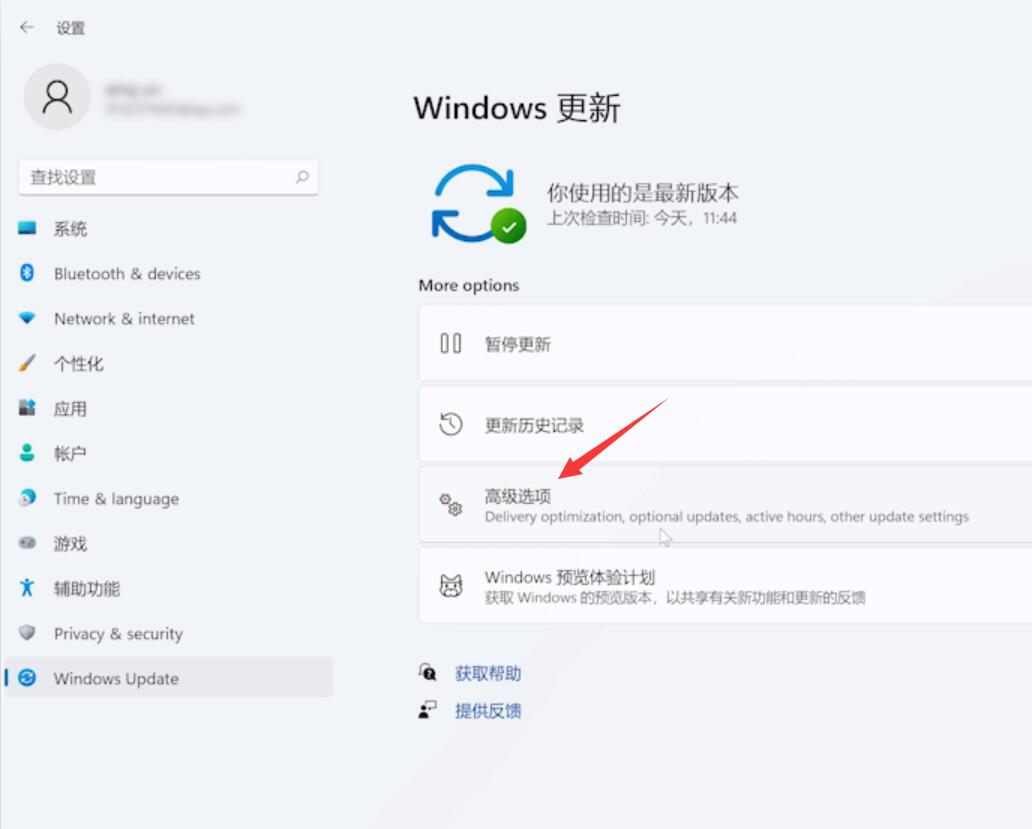This screenshot has width=1032, height=829.
Task: Open the 获取帮助 link
Action: pos(488,674)
